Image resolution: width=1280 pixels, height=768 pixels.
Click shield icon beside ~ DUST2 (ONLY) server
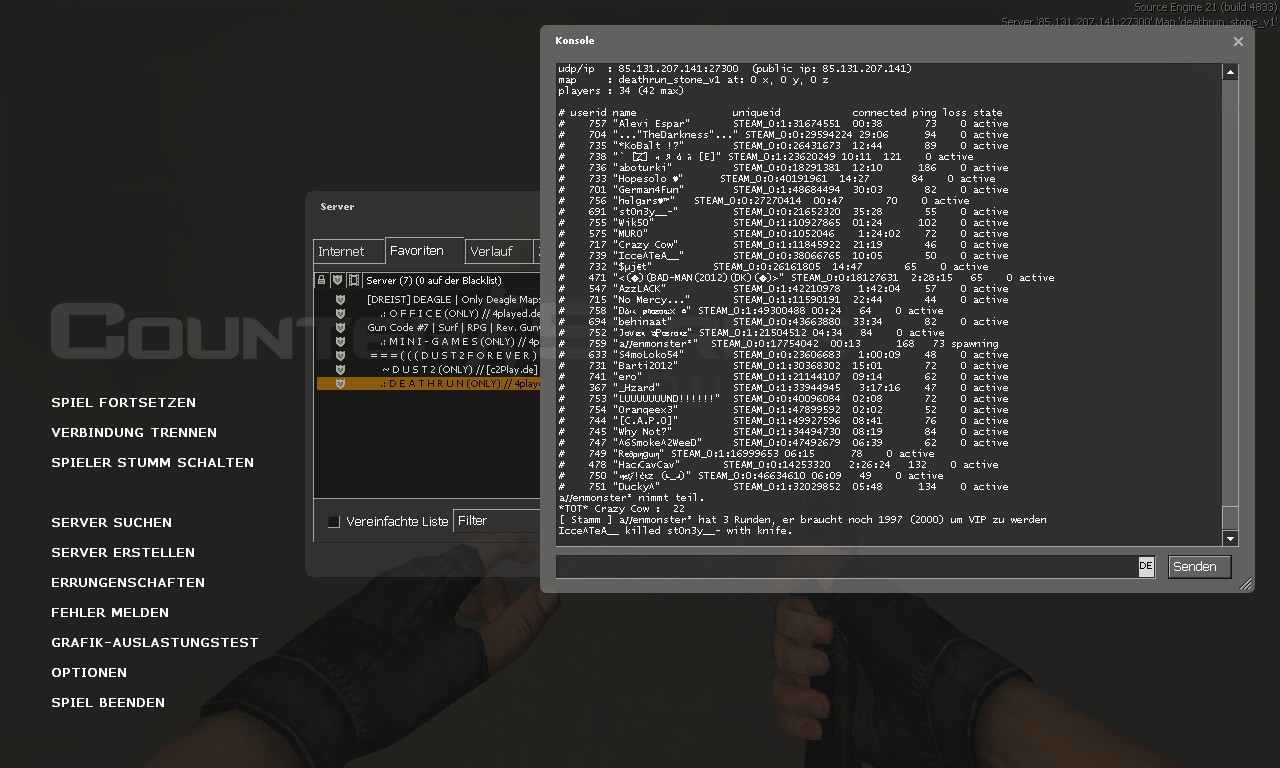click(x=340, y=370)
